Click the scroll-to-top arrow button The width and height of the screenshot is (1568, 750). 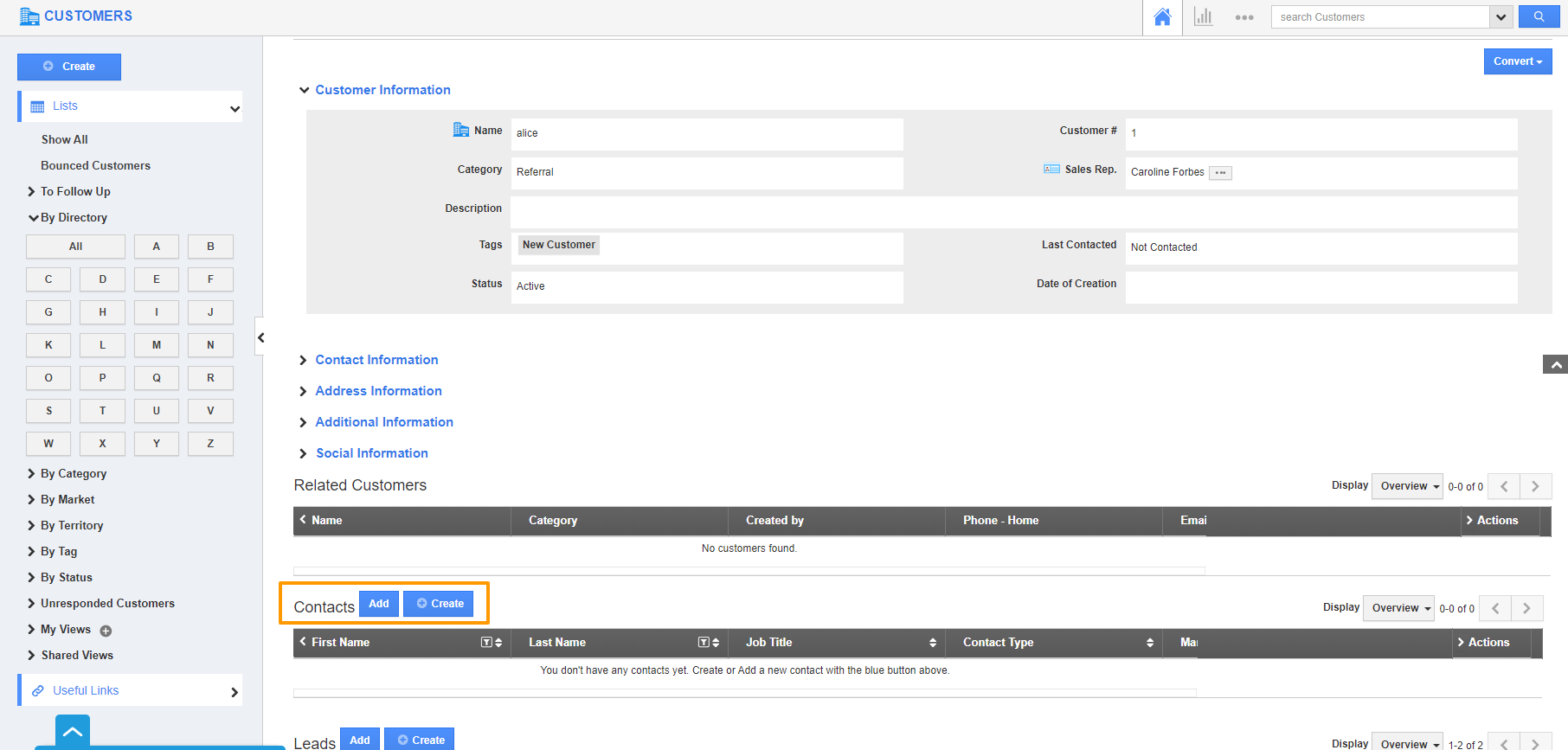[x=1555, y=364]
